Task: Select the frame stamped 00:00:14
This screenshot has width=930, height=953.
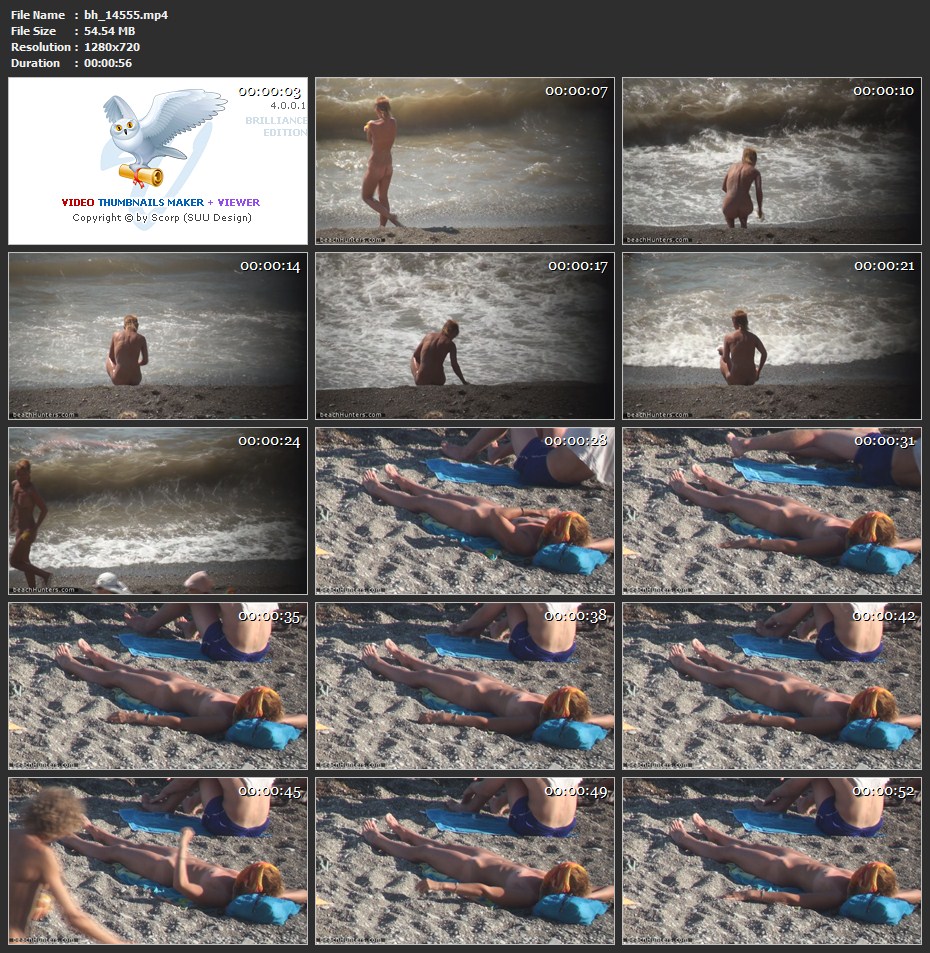Action: coord(158,336)
